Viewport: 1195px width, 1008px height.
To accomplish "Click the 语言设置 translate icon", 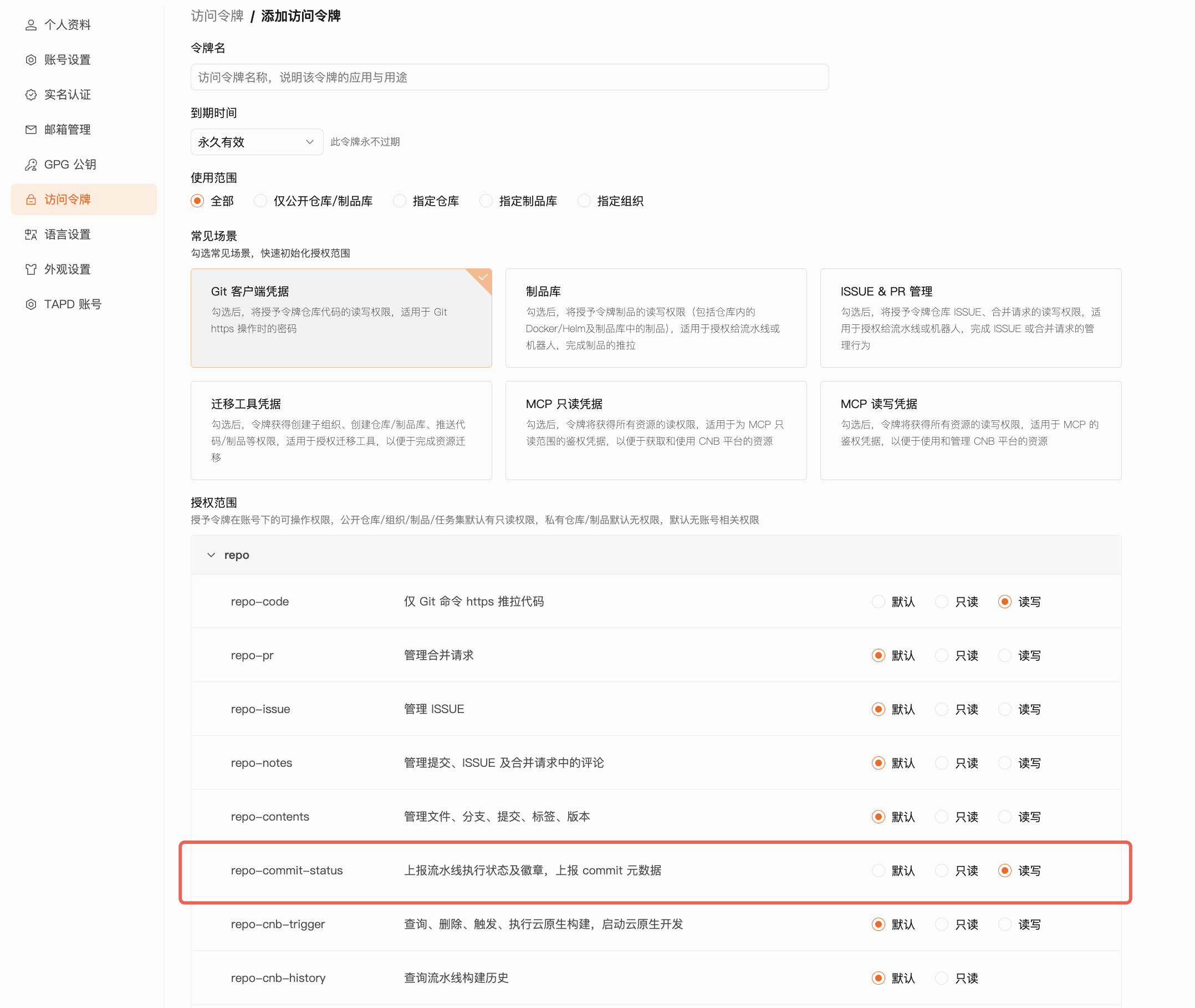I will tap(31, 235).
